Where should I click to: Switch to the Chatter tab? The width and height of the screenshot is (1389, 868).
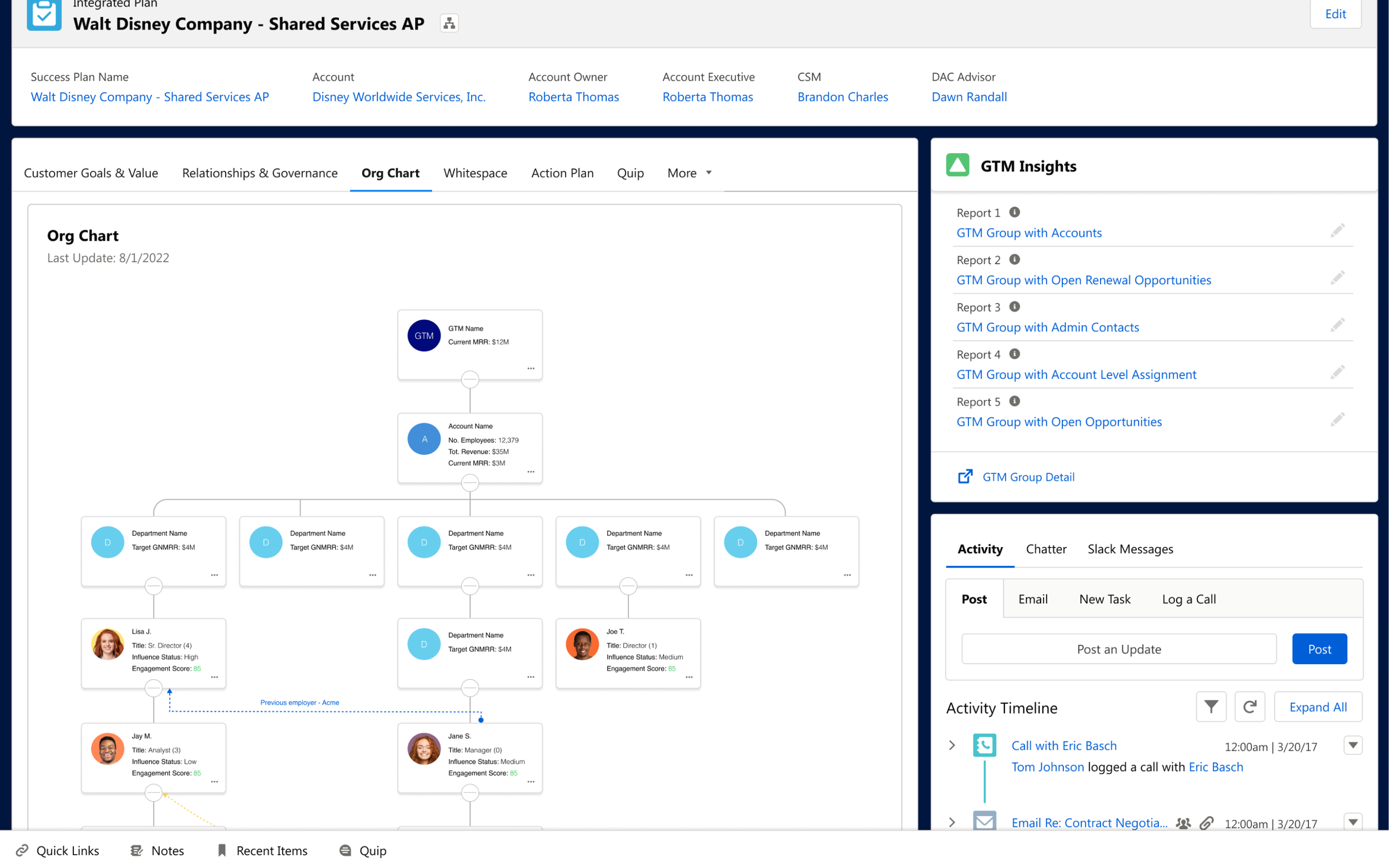(1046, 549)
